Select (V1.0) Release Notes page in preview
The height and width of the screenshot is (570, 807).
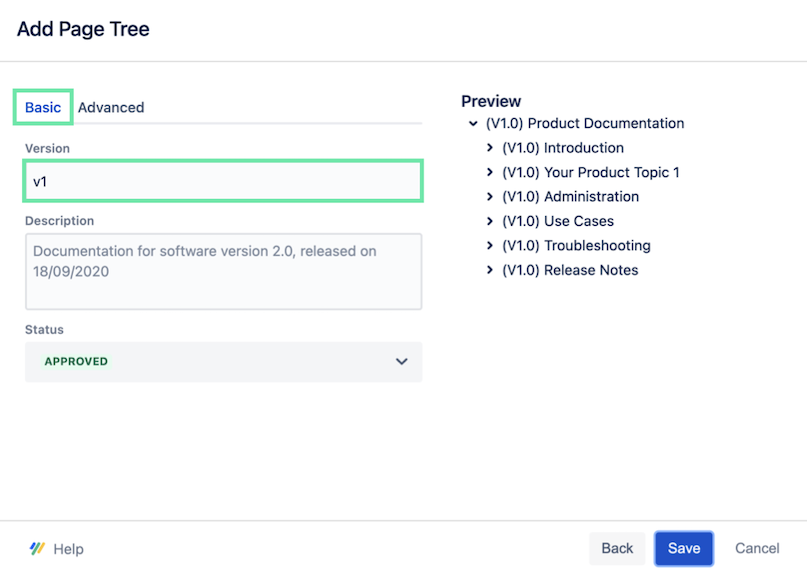(x=570, y=270)
